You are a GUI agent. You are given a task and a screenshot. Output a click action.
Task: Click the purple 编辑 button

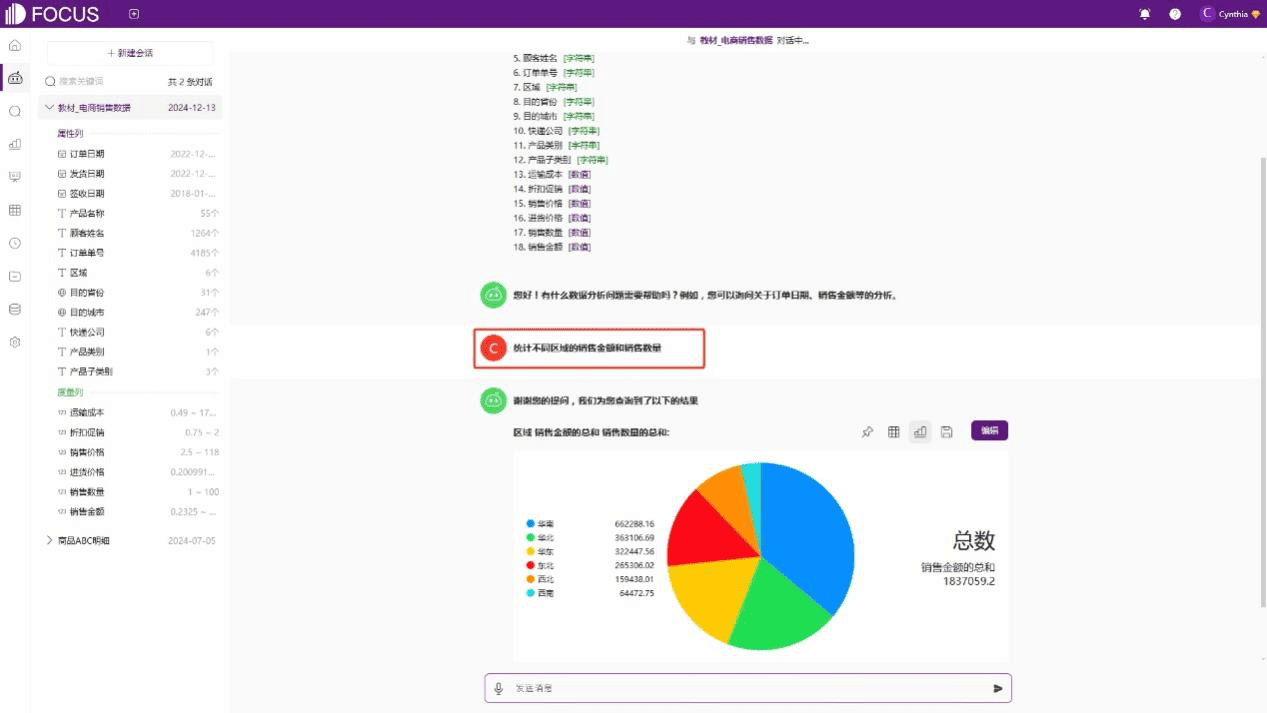pos(989,430)
